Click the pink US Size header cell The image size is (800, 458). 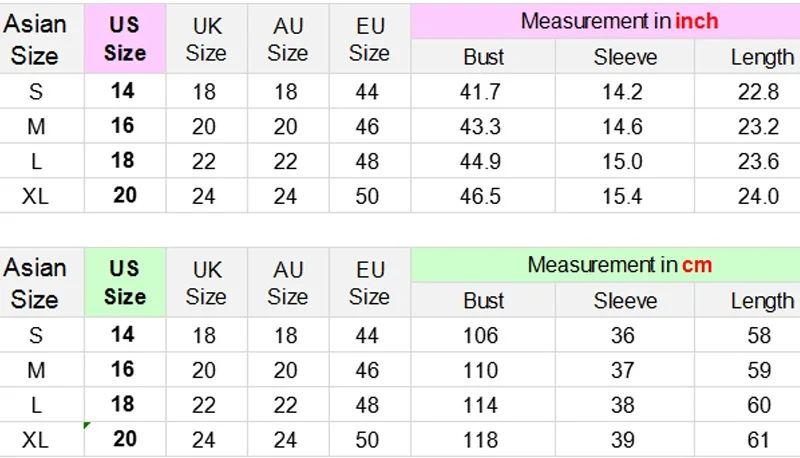(125, 39)
